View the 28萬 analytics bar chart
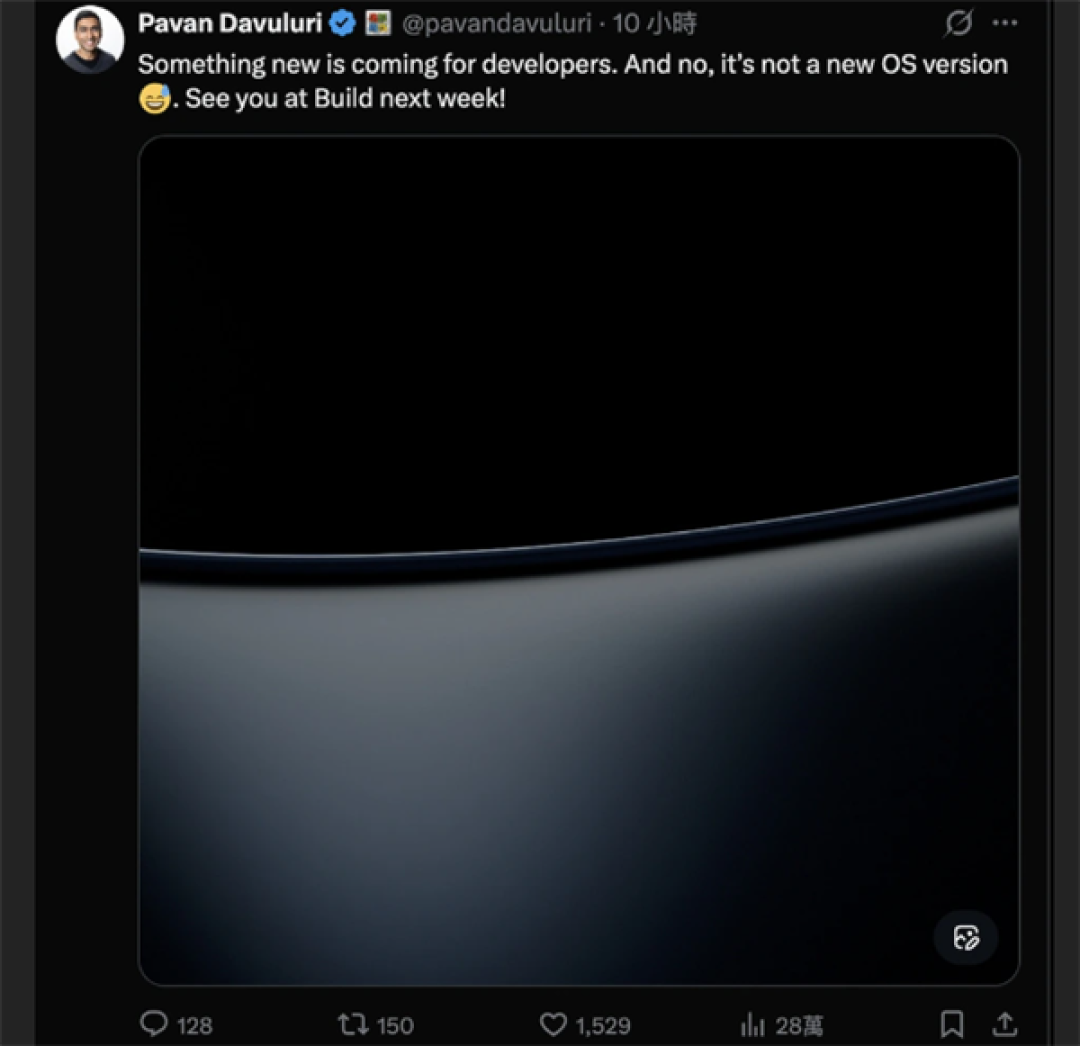Image resolution: width=1080 pixels, height=1046 pixels. (782, 1025)
